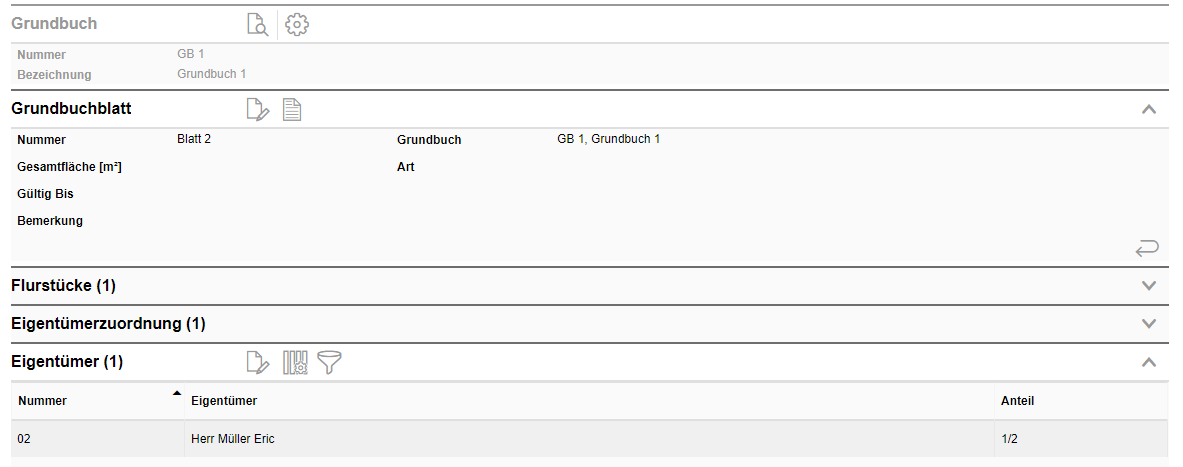Image resolution: width=1183 pixels, height=467 pixels.
Task: Expand the Eigentümerzuordnung section chevron
Action: [1149, 324]
